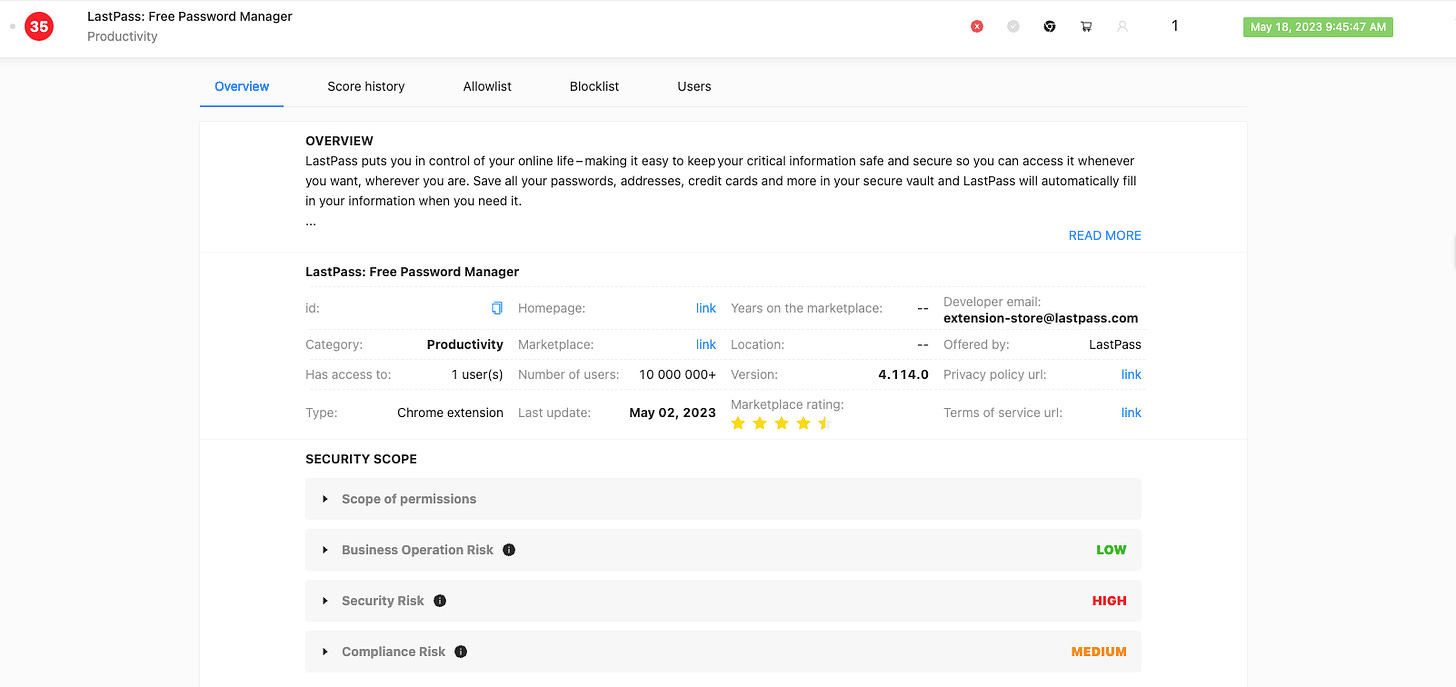1456x687 pixels.
Task: Click the Productivity subtitle under the title
Action: [122, 36]
